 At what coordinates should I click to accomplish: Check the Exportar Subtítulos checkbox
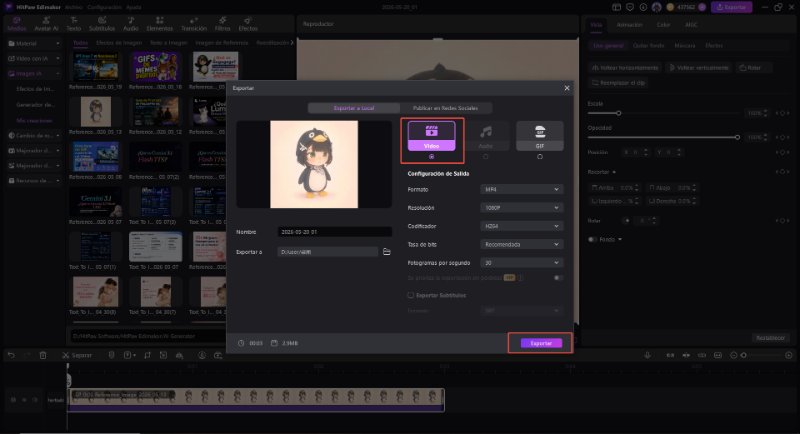pyautogui.click(x=410, y=295)
